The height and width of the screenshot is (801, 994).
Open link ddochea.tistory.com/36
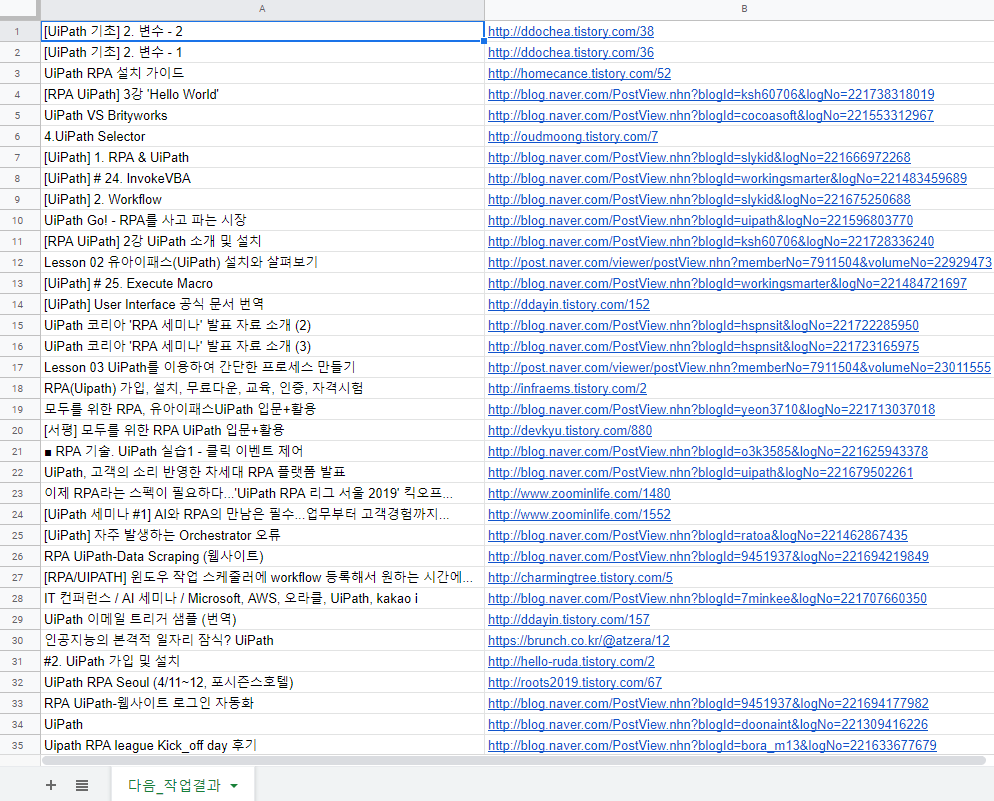571,53
